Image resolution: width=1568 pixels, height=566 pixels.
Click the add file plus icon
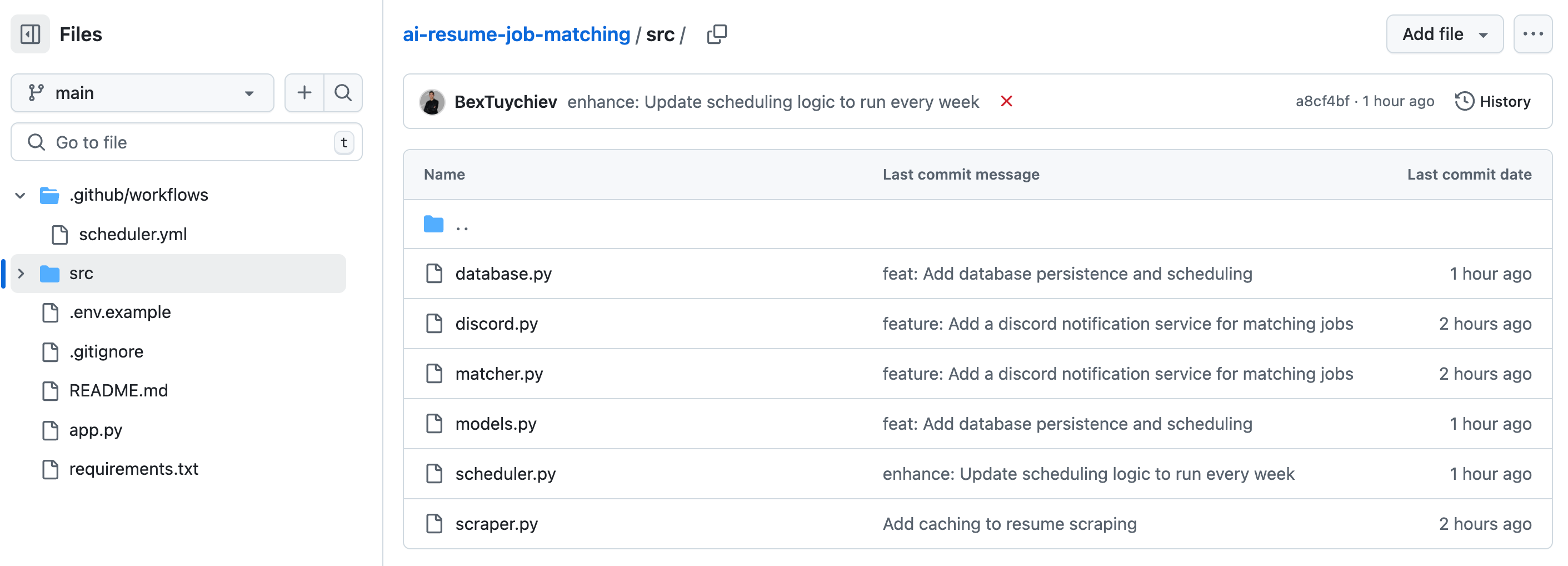pos(304,93)
